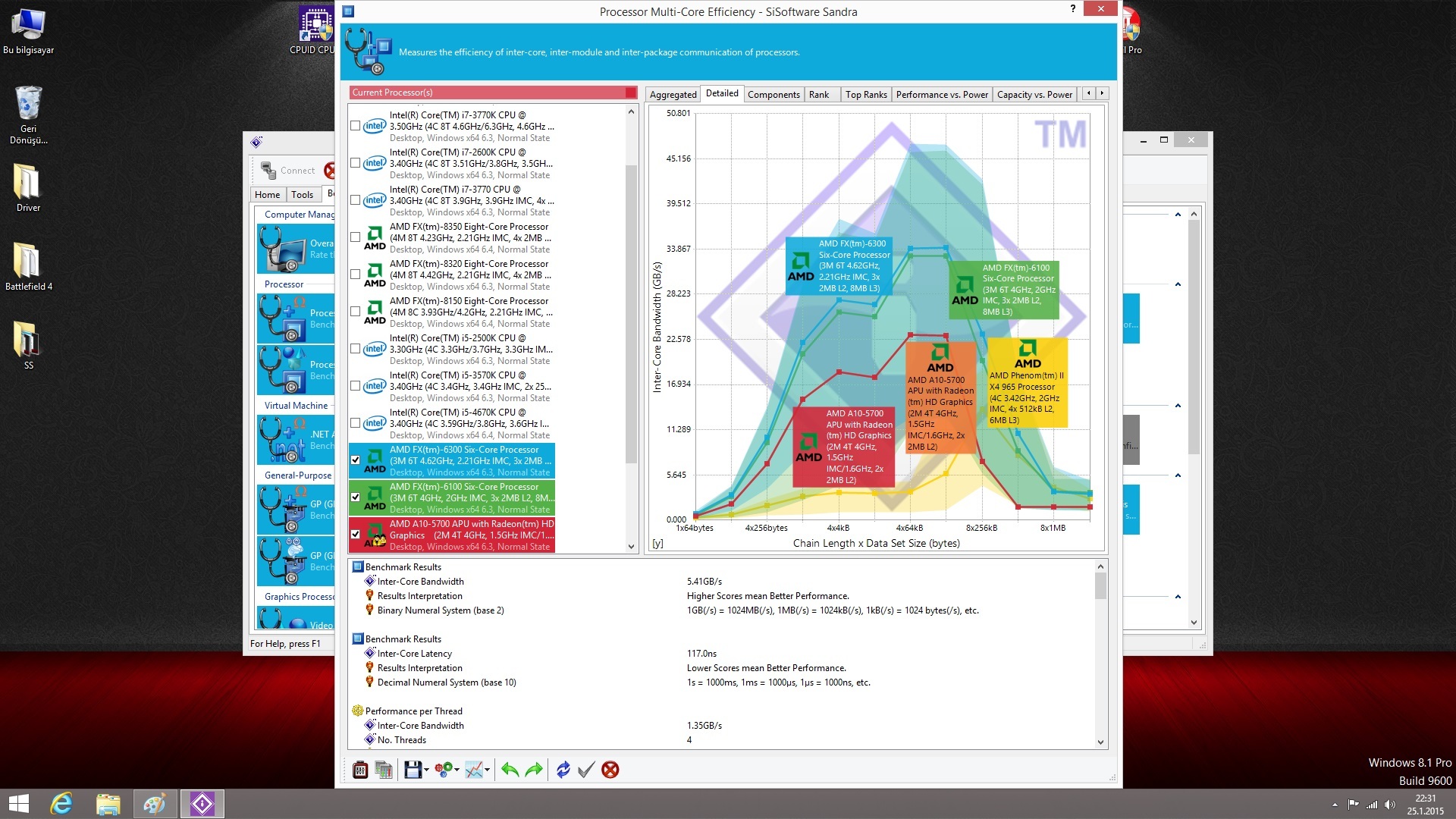Screen dimensions: 1456x819
Task: Confirm with the gray checkmark icon
Action: click(x=586, y=770)
